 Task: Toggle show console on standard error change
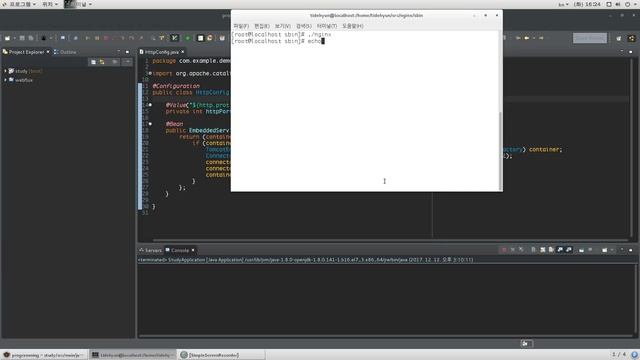point(569,250)
